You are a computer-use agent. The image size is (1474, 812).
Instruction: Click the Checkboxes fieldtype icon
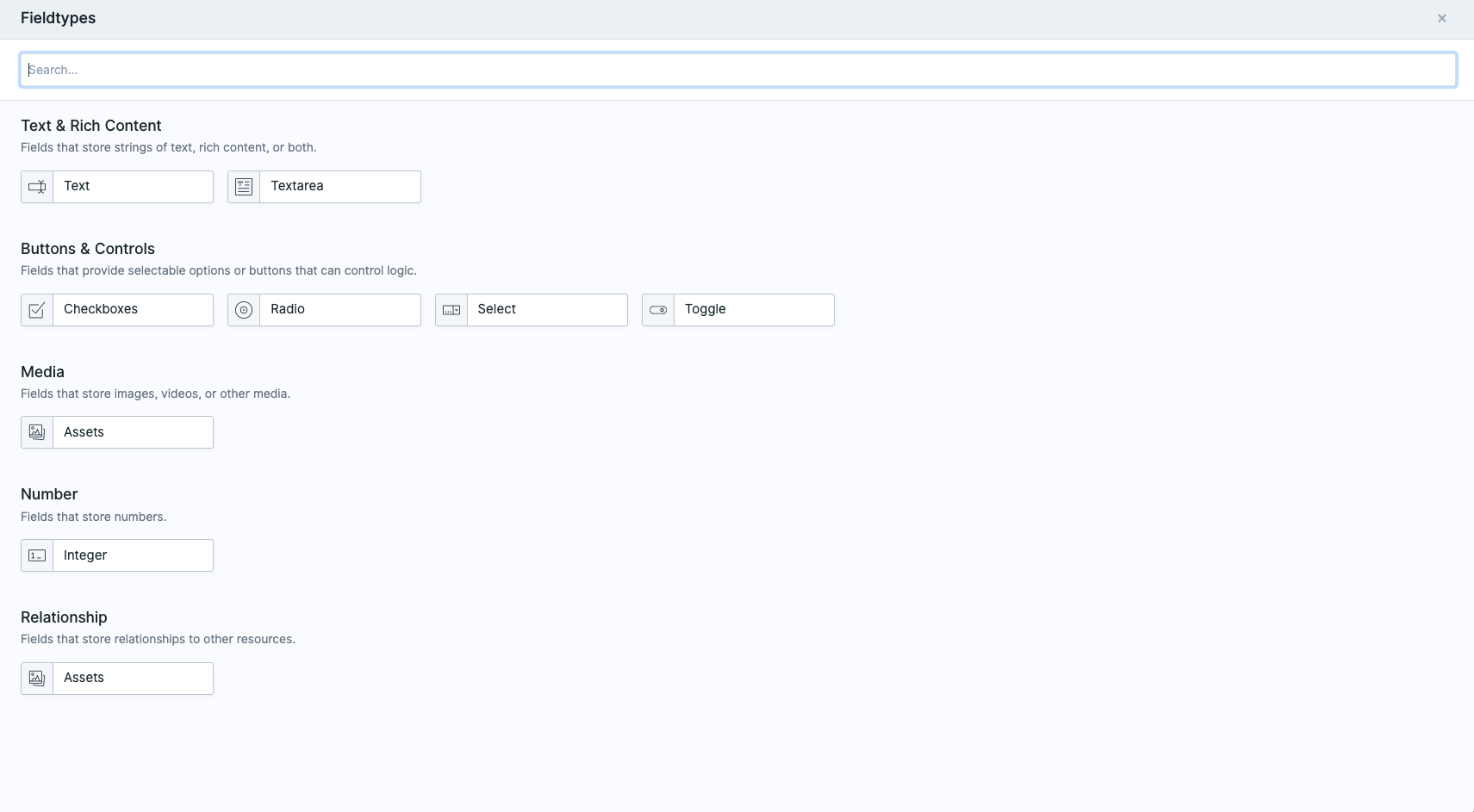pyautogui.click(x=37, y=310)
